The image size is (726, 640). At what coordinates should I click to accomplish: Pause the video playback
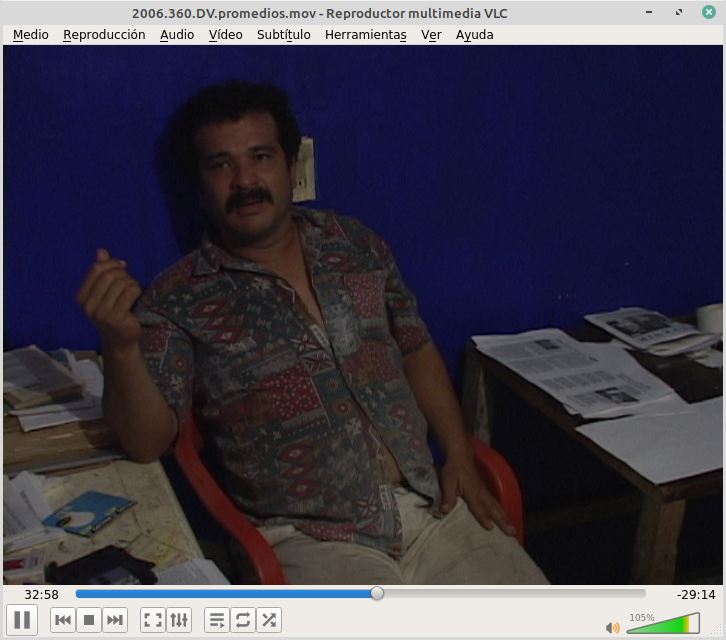click(x=22, y=620)
